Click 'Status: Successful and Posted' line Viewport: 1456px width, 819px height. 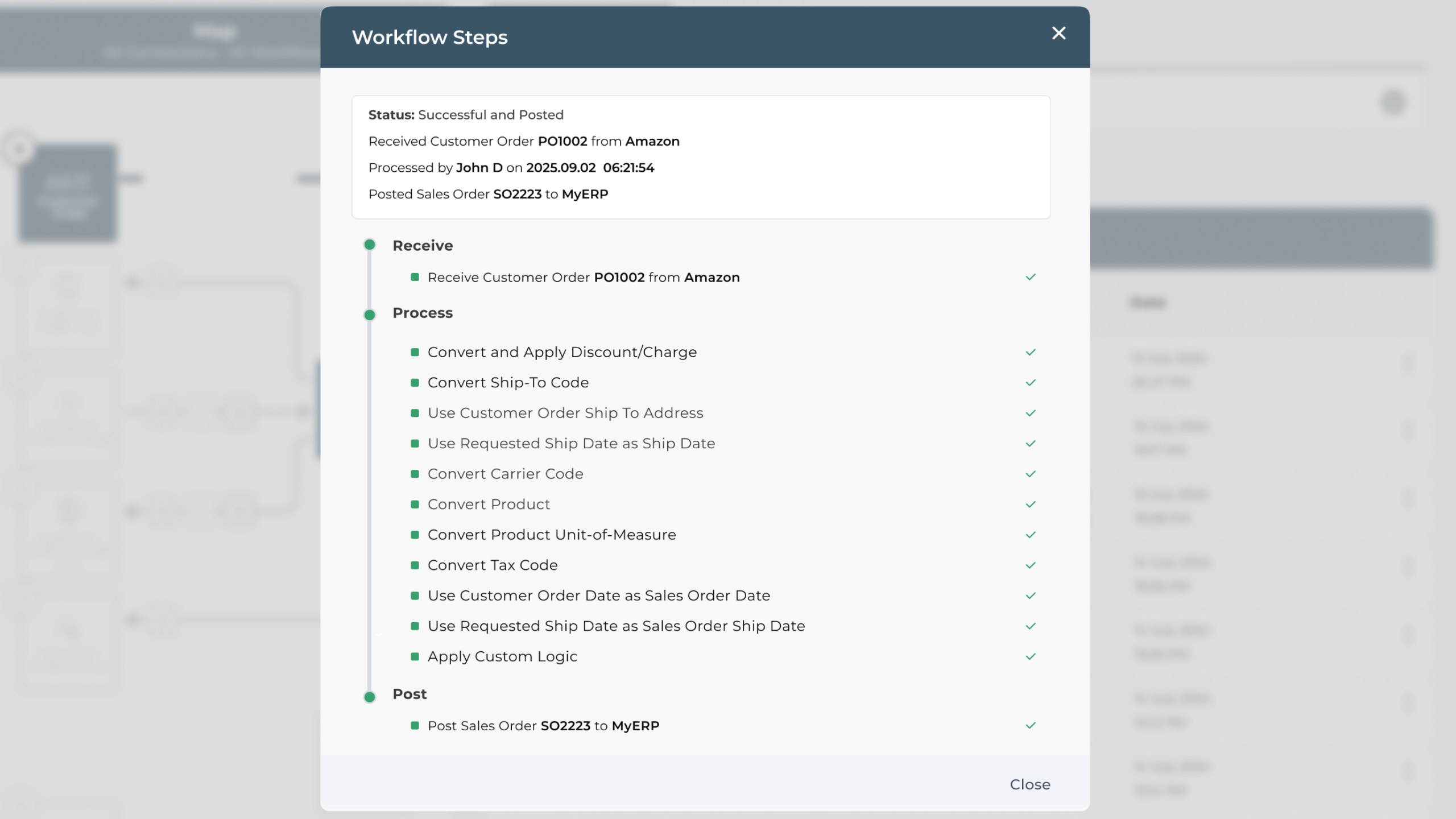pos(466,115)
